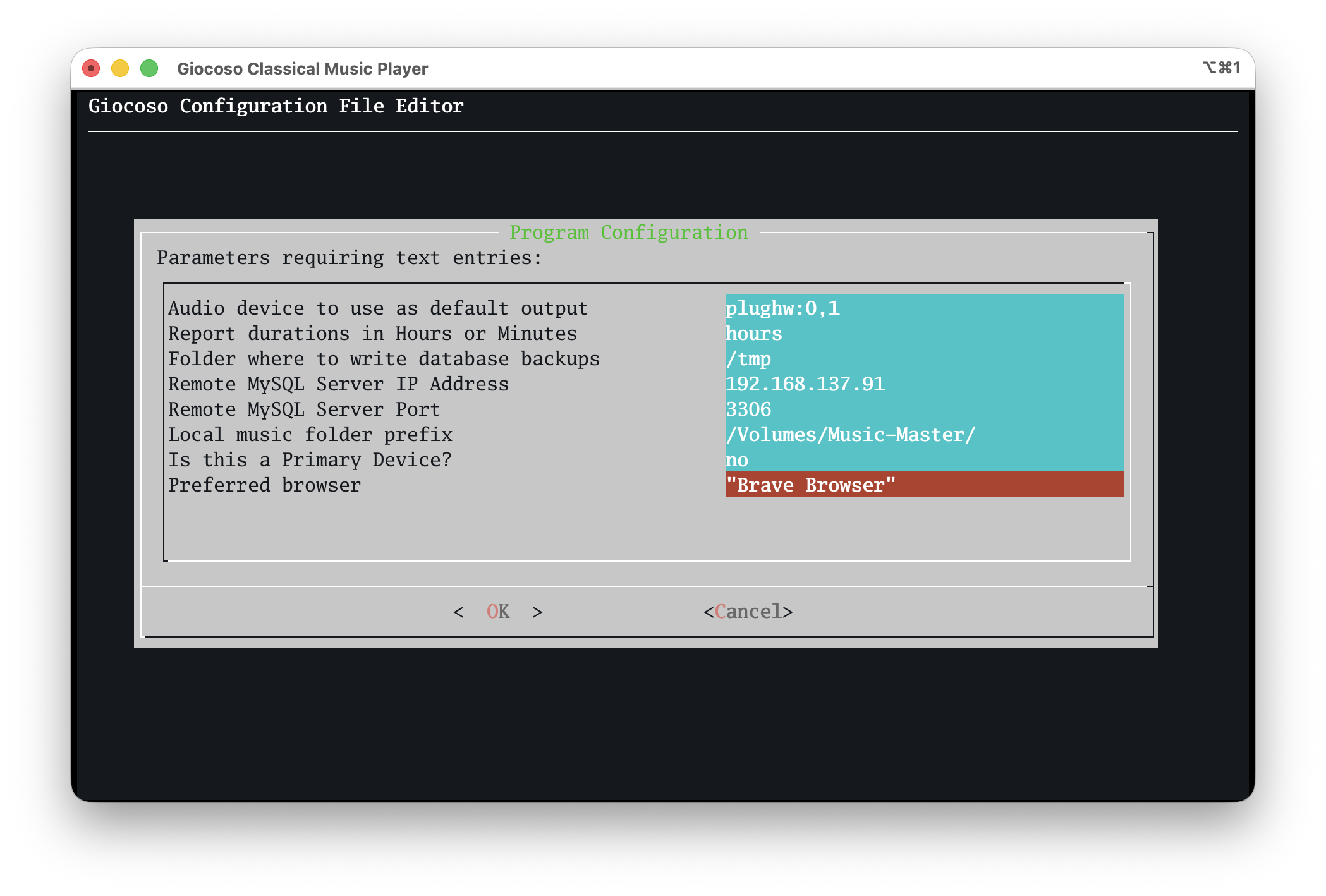The height and width of the screenshot is (896, 1326).
Task: Click the Remote MySQL Server Port label
Action: pos(303,409)
